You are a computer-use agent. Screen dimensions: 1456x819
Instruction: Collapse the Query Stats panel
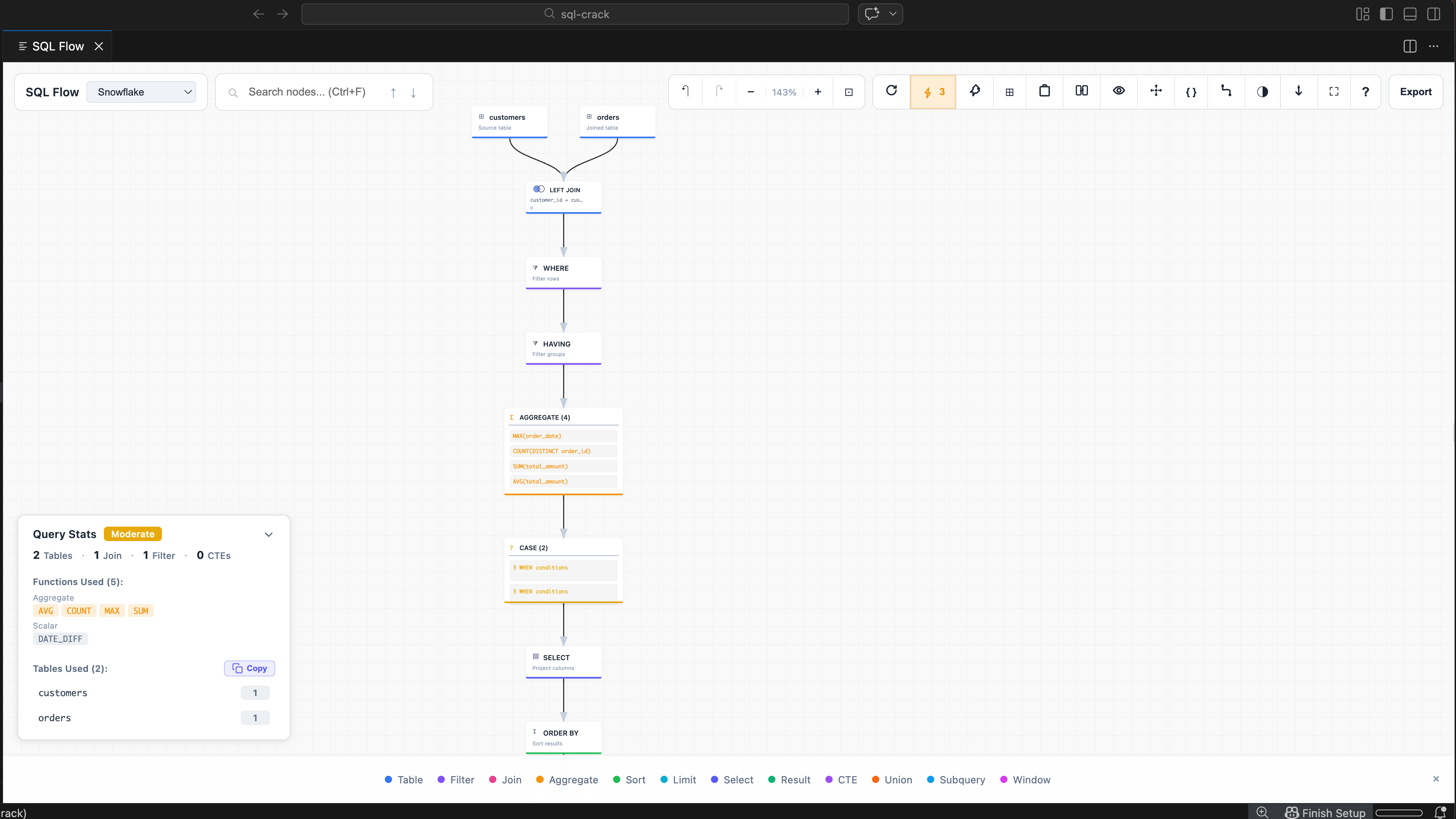tap(268, 534)
